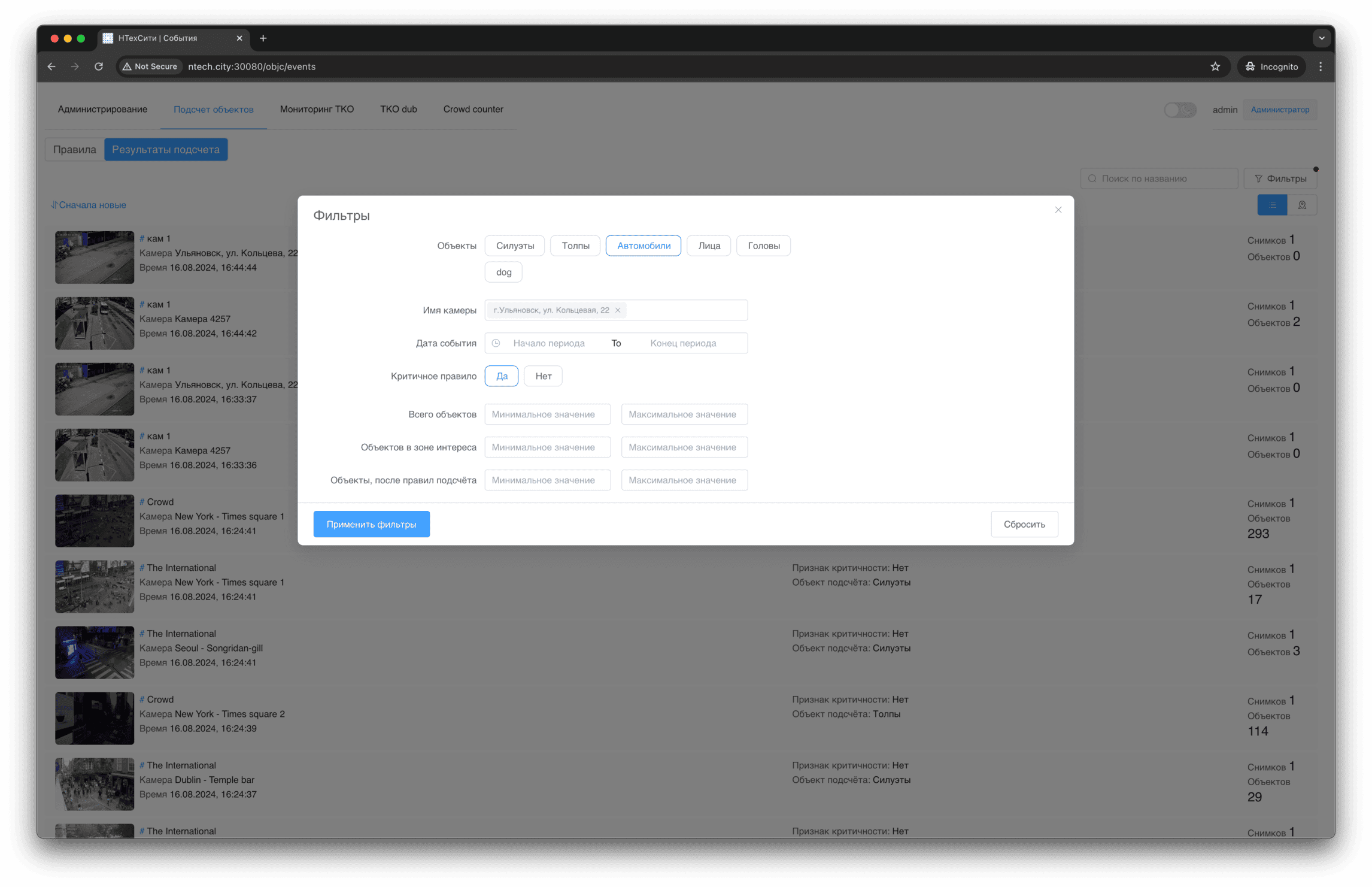The width and height of the screenshot is (1372, 887).
Task: Click the clock icon in date field
Action: point(496,343)
